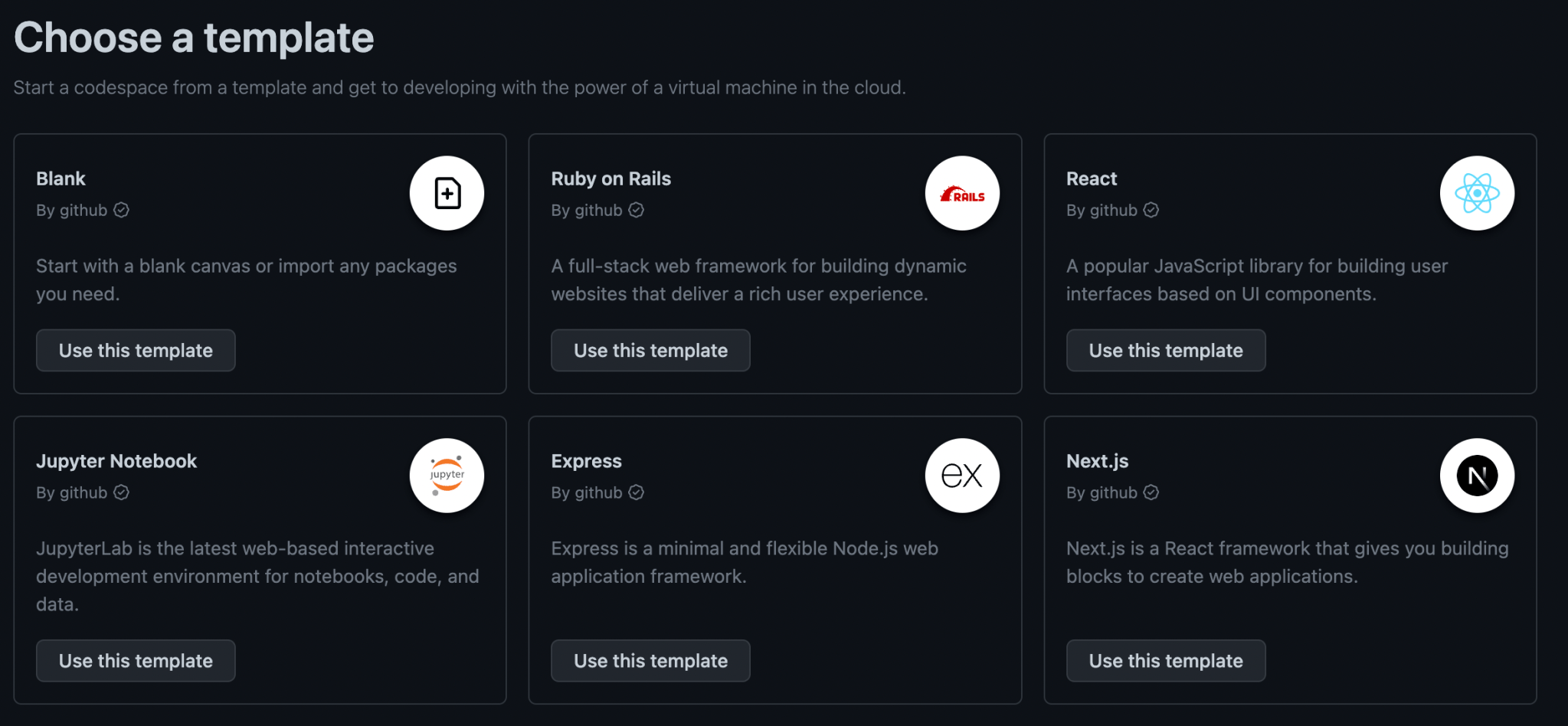Click the React atom logo
This screenshot has width=1568, height=726.
(1477, 193)
